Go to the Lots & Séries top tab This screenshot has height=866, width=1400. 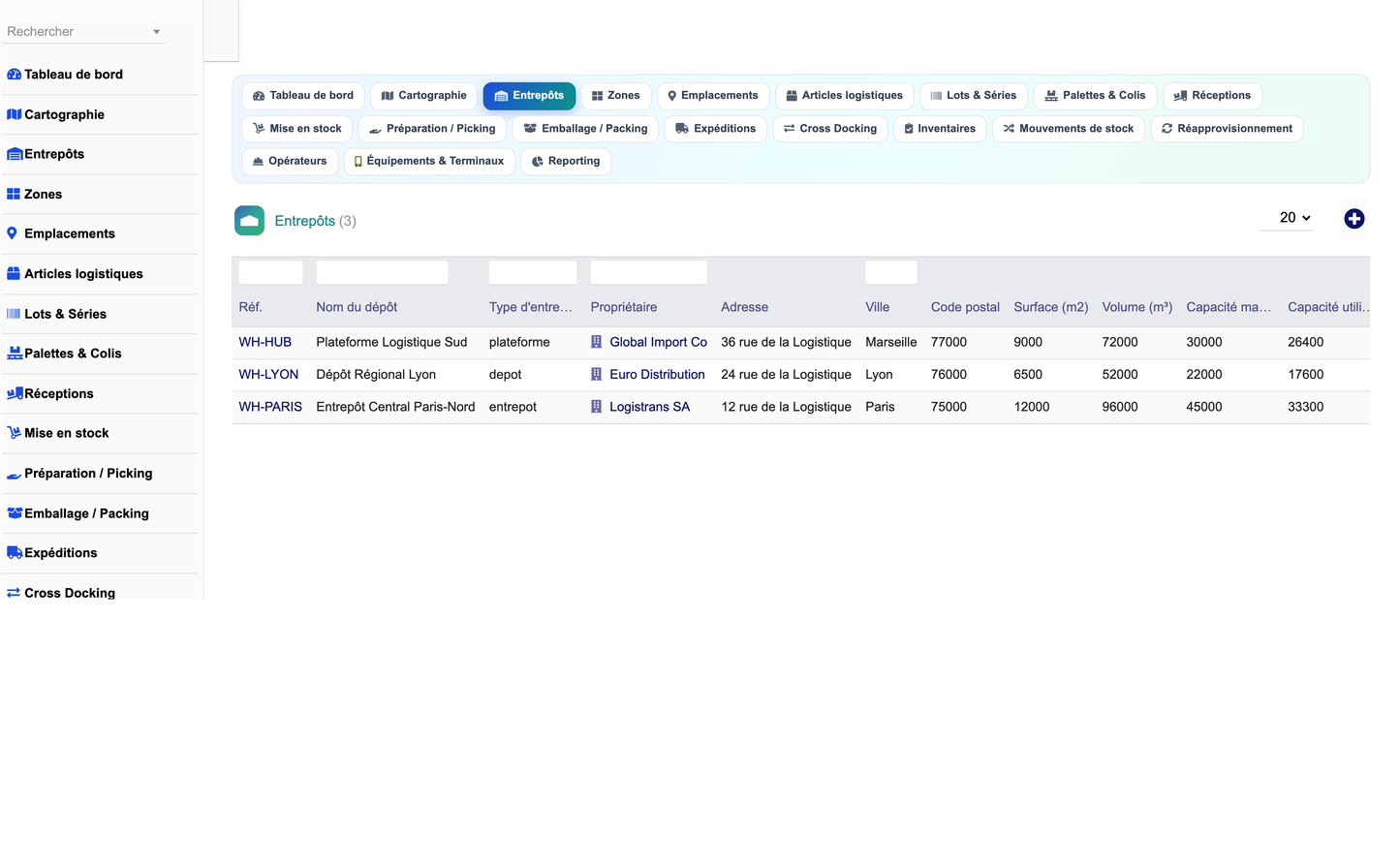coord(974,96)
